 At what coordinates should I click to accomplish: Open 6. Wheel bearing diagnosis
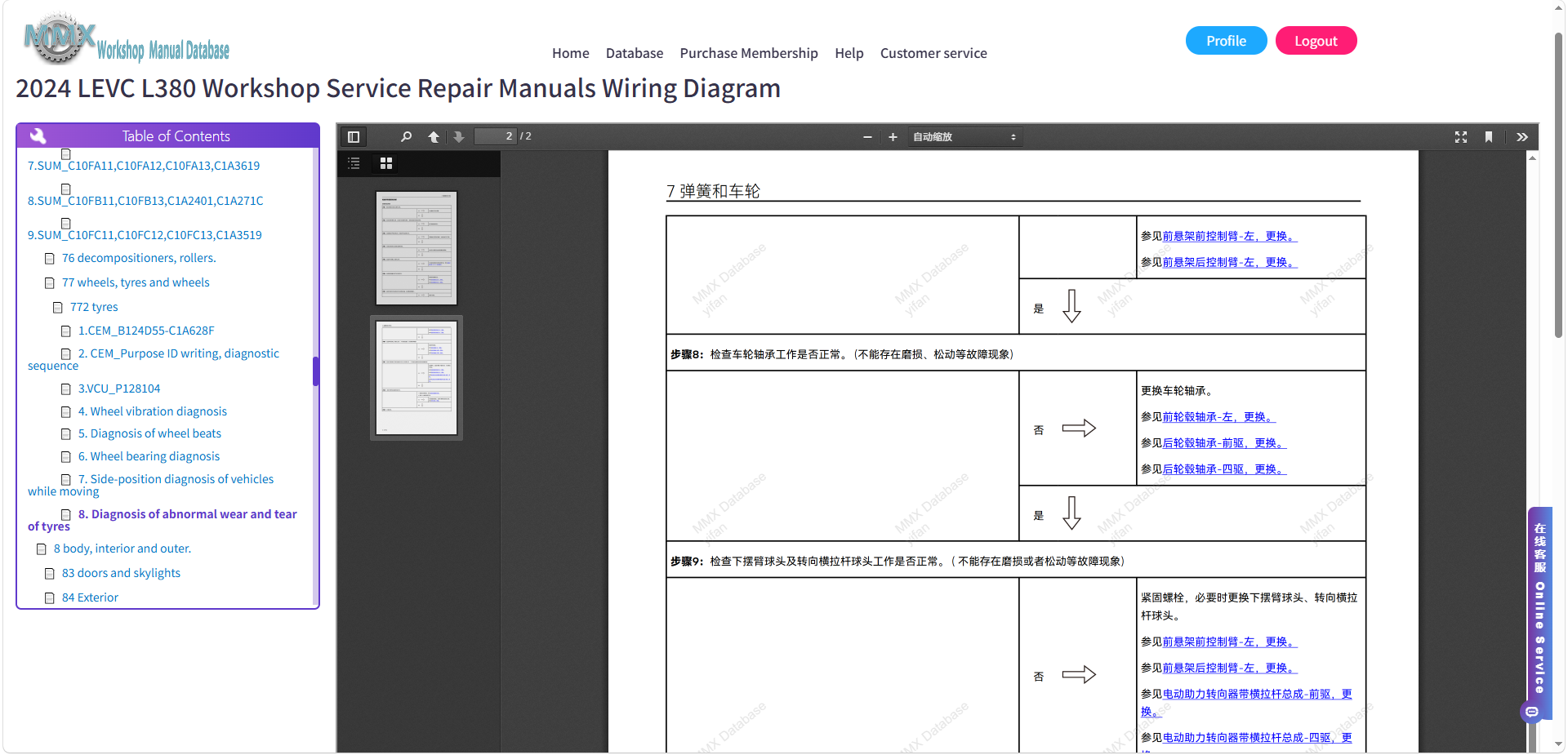click(x=149, y=456)
